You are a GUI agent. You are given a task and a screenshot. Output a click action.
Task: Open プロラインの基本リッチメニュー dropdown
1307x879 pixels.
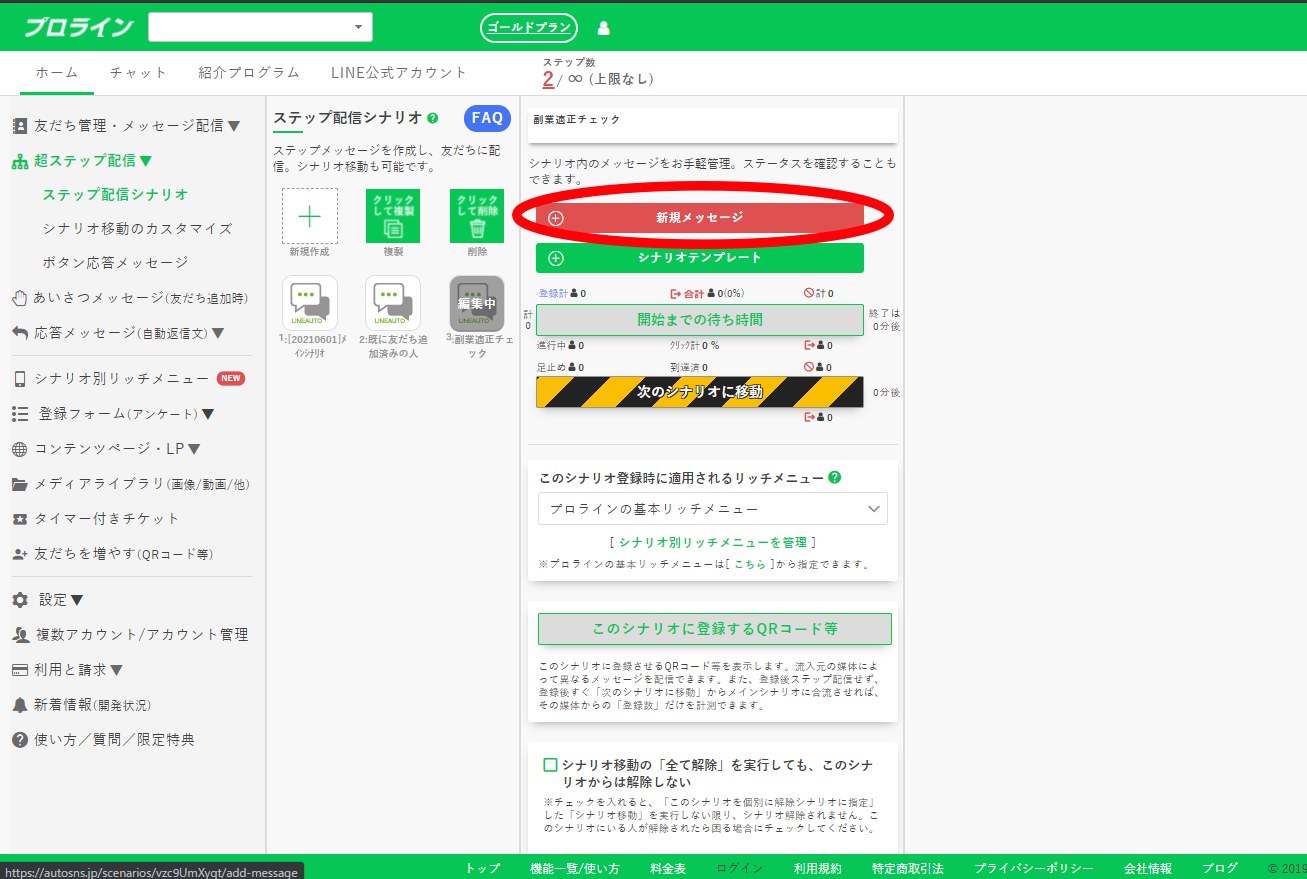pyautogui.click(x=713, y=509)
